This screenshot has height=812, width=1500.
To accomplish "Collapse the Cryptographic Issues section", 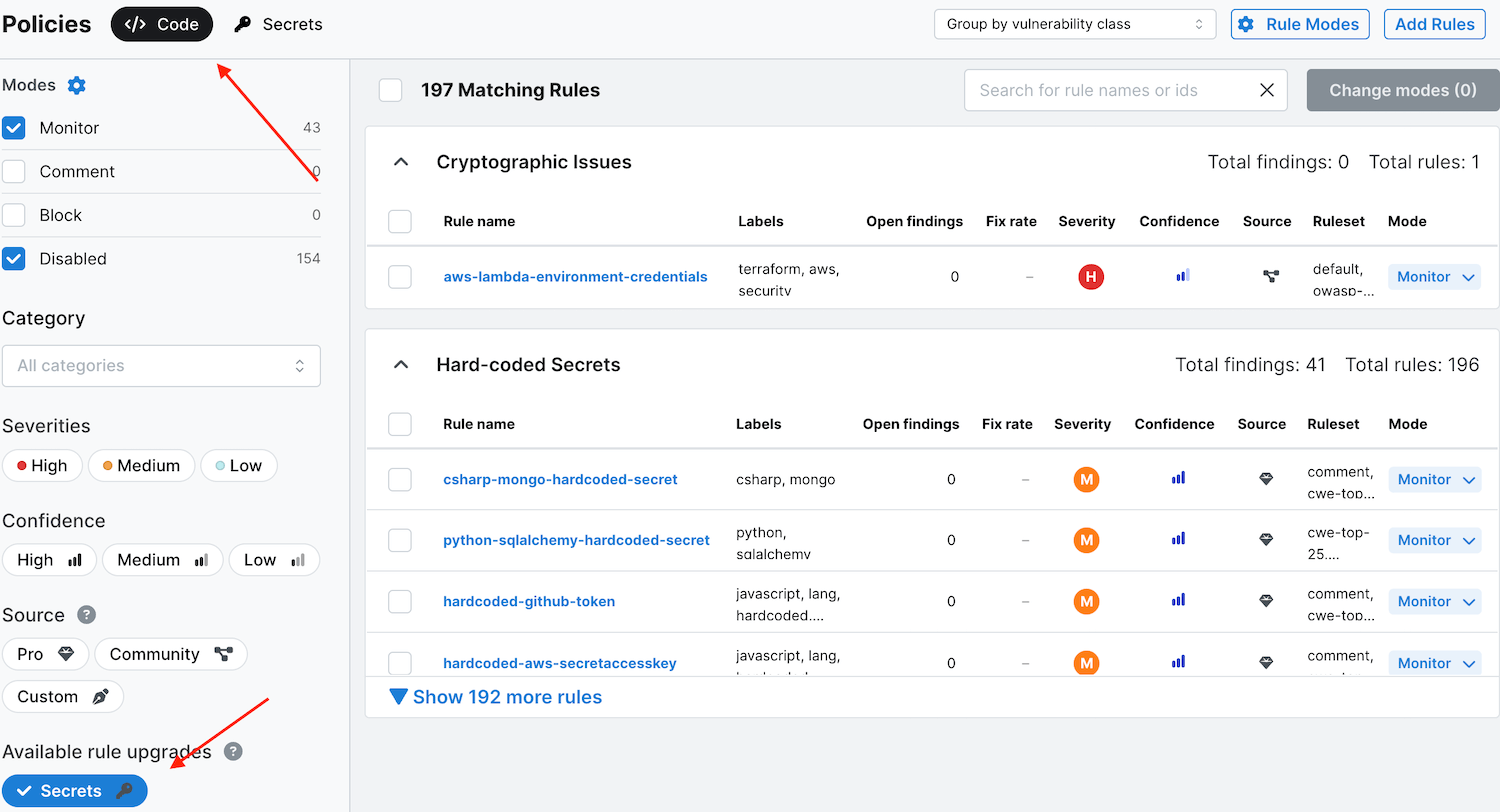I will coord(401,162).
